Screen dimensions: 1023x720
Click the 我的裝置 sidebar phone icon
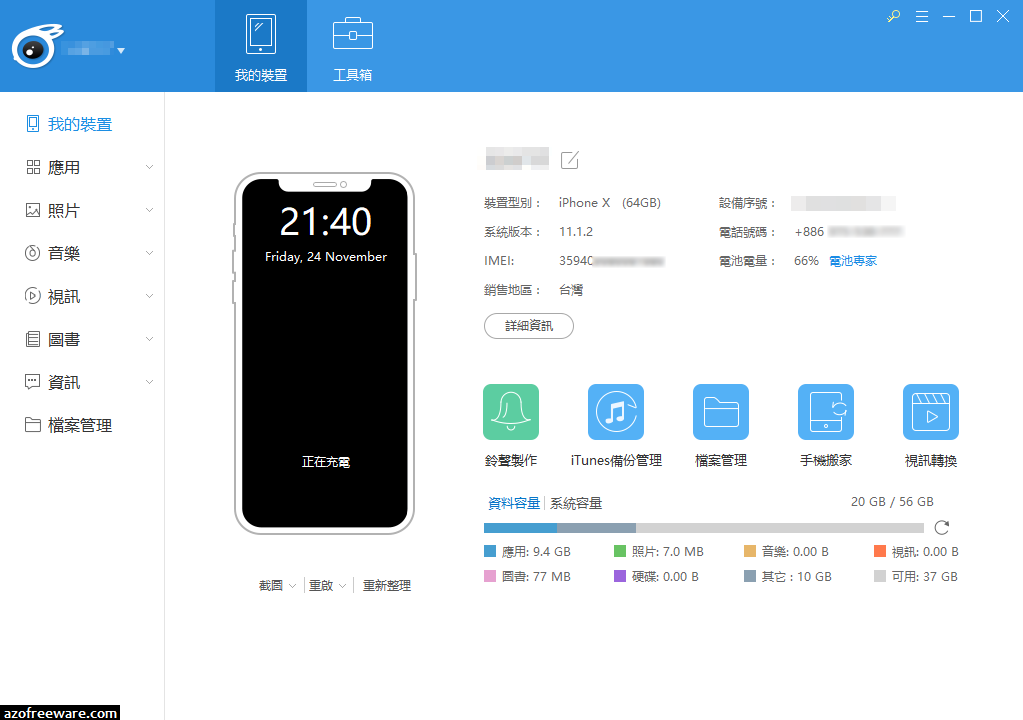coord(33,124)
